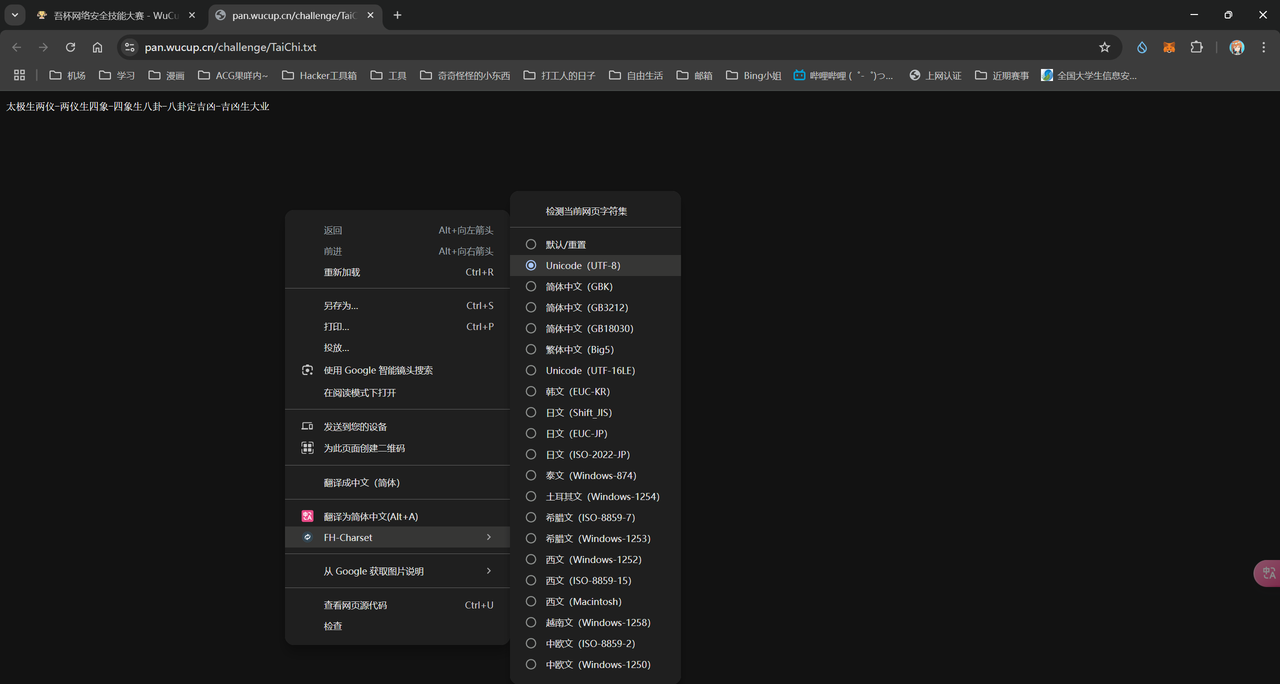The height and width of the screenshot is (684, 1280).
Task: Select 日文 (Shift_JIS) encoding
Action: [595, 412]
